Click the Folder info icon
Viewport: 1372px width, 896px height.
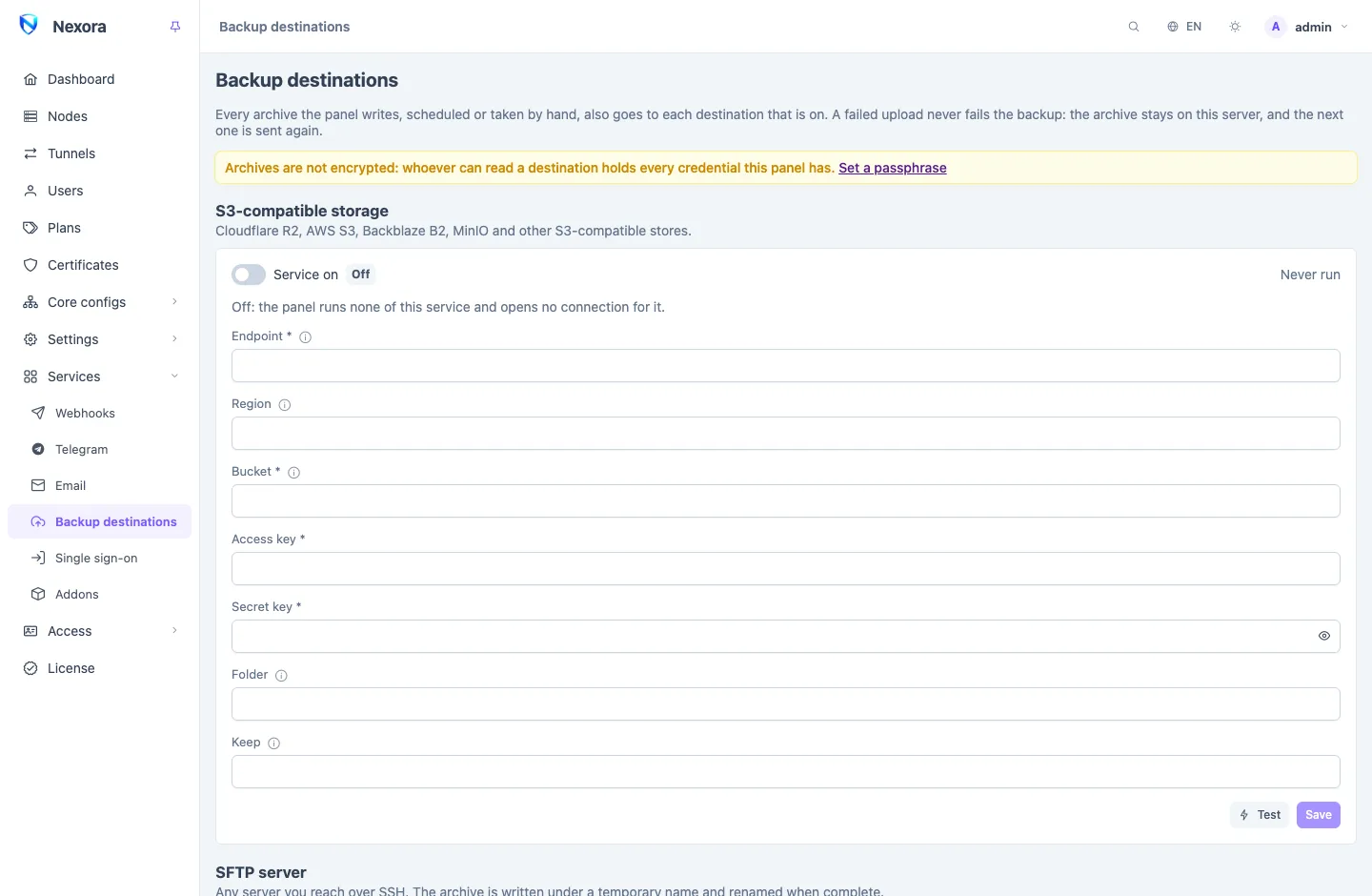281,675
